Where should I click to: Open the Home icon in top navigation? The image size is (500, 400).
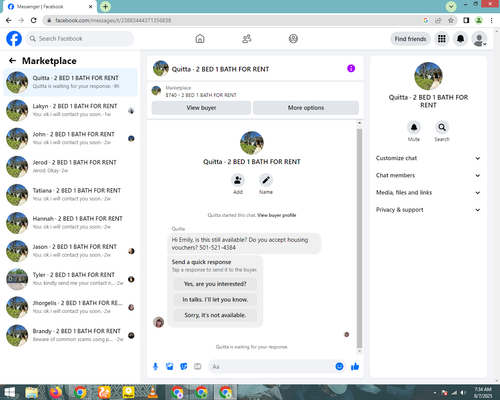(x=200, y=39)
